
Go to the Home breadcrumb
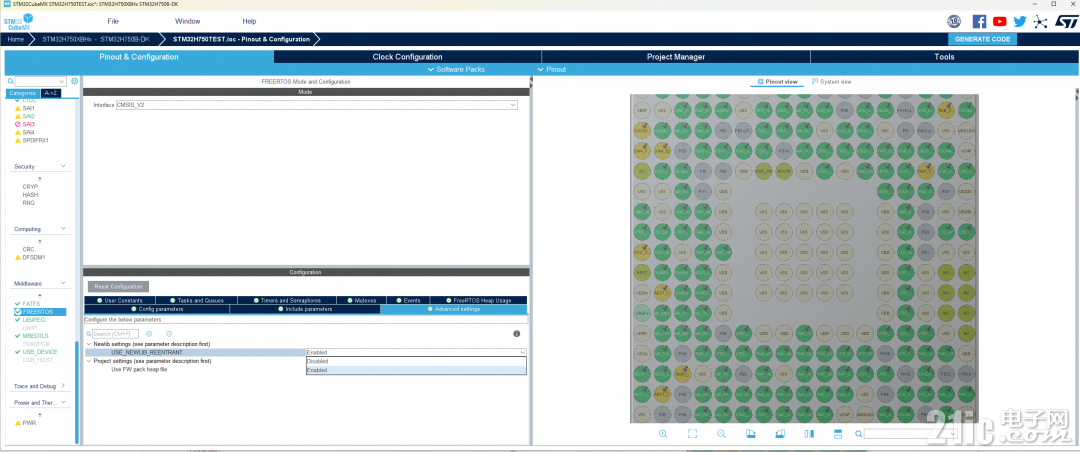16,39
